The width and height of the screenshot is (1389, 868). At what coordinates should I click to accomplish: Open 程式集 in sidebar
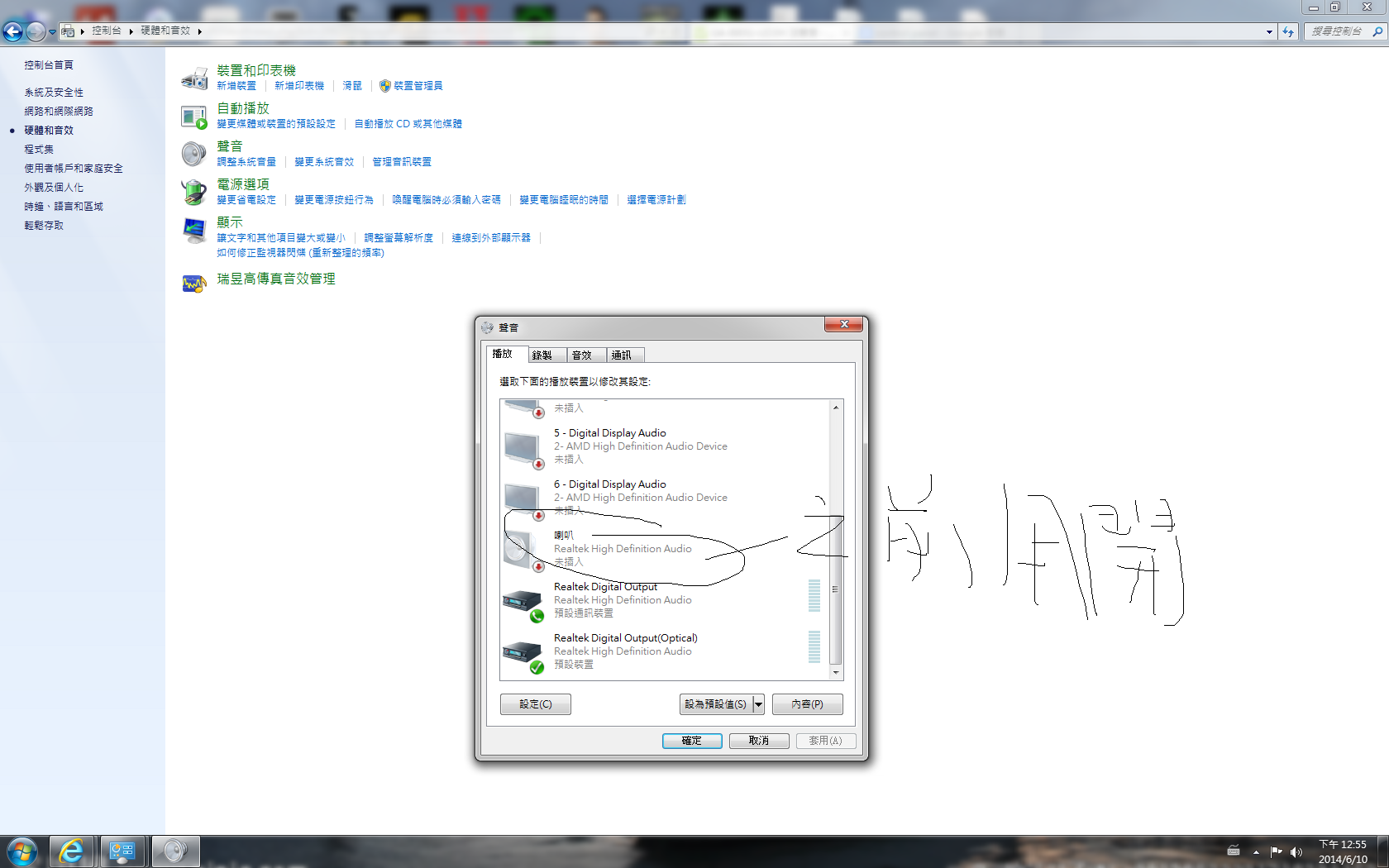point(39,150)
